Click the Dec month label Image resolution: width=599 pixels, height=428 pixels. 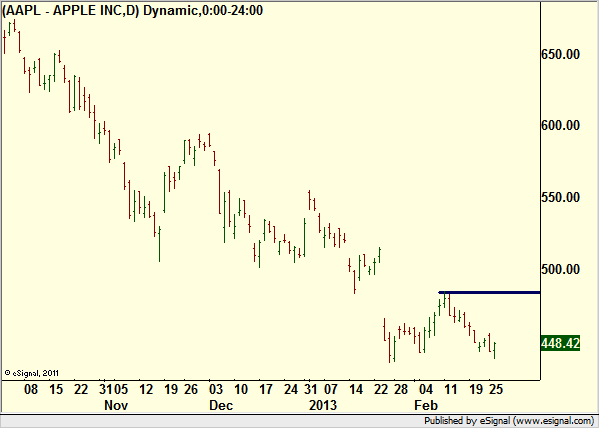click(x=221, y=405)
